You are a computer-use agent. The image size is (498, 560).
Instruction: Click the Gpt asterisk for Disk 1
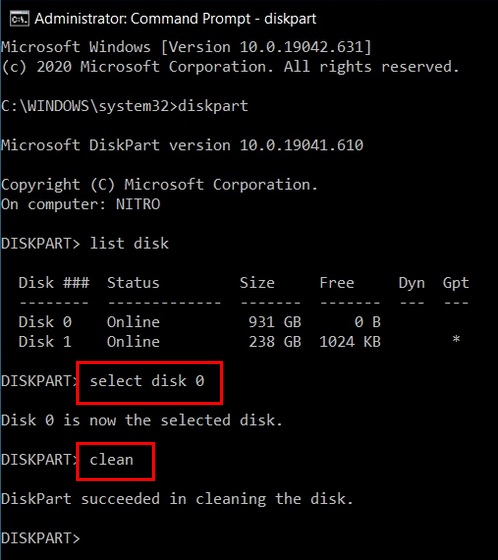[456, 340]
